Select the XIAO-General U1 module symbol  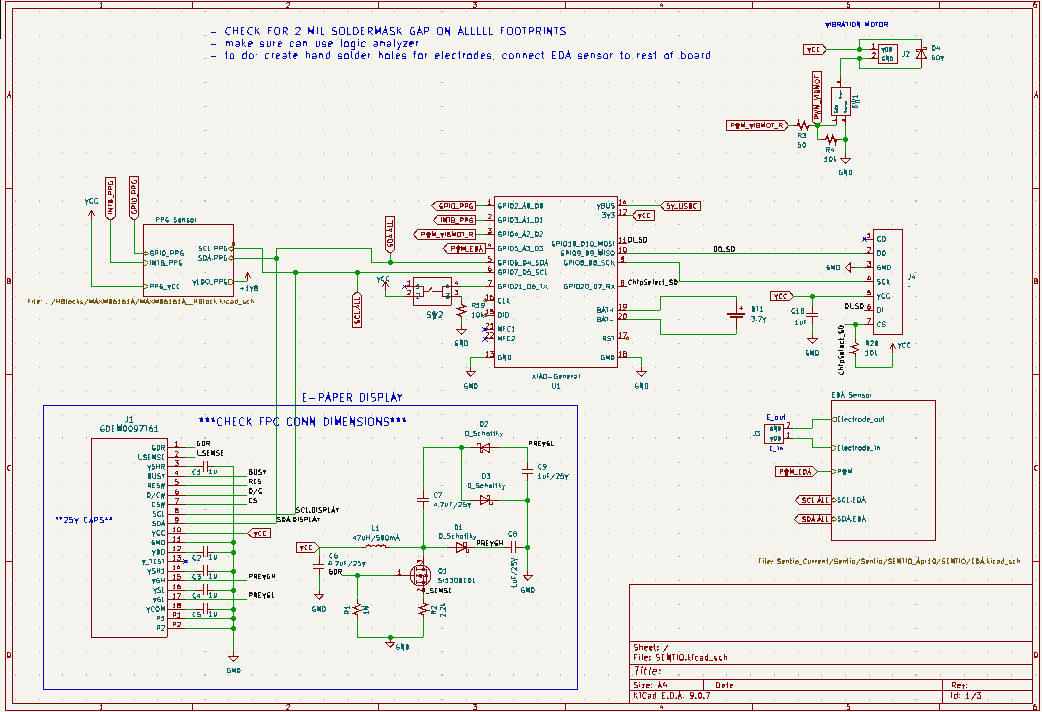pos(556,281)
